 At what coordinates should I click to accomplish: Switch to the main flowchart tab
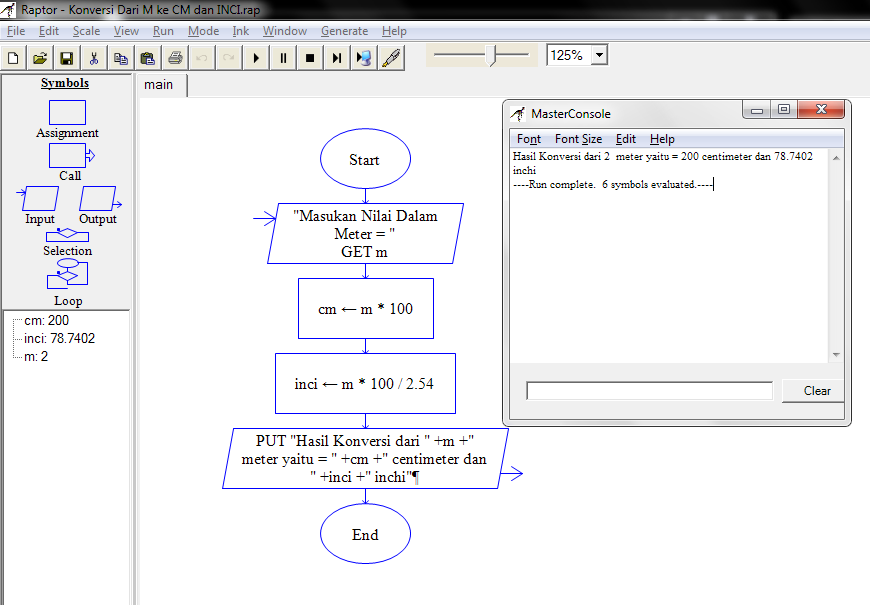(160, 85)
